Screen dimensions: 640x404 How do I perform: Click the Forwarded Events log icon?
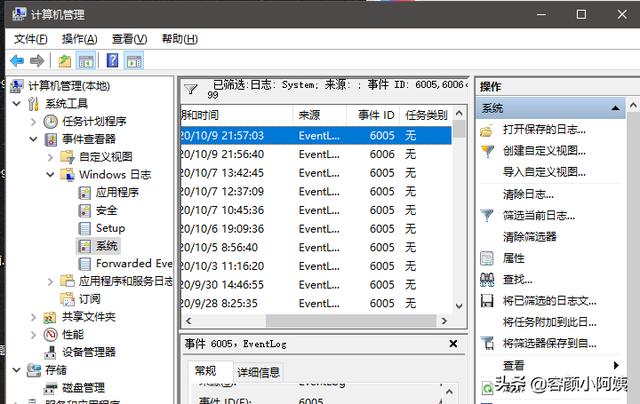pos(84,264)
